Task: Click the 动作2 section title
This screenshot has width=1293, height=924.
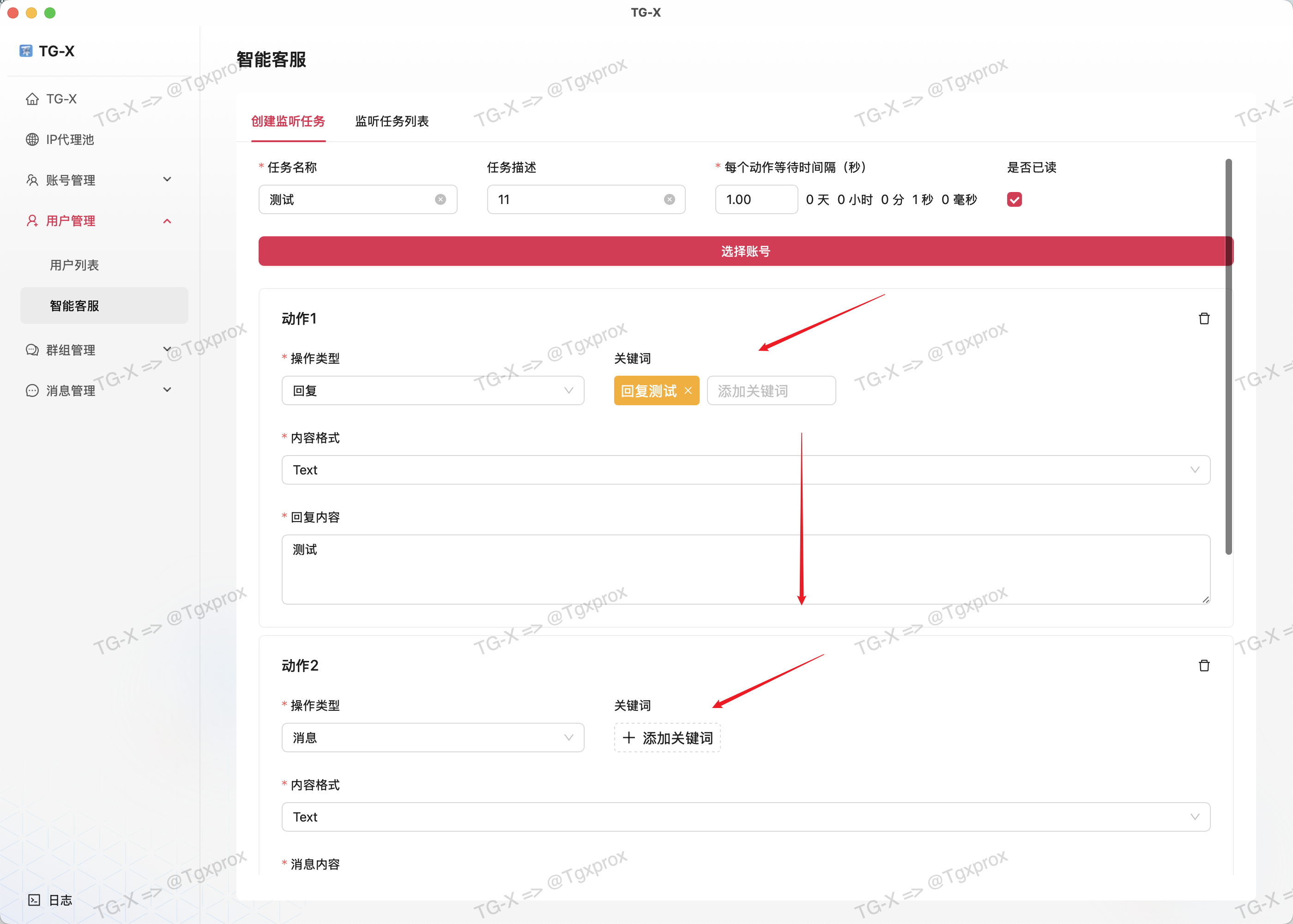Action: [300, 665]
